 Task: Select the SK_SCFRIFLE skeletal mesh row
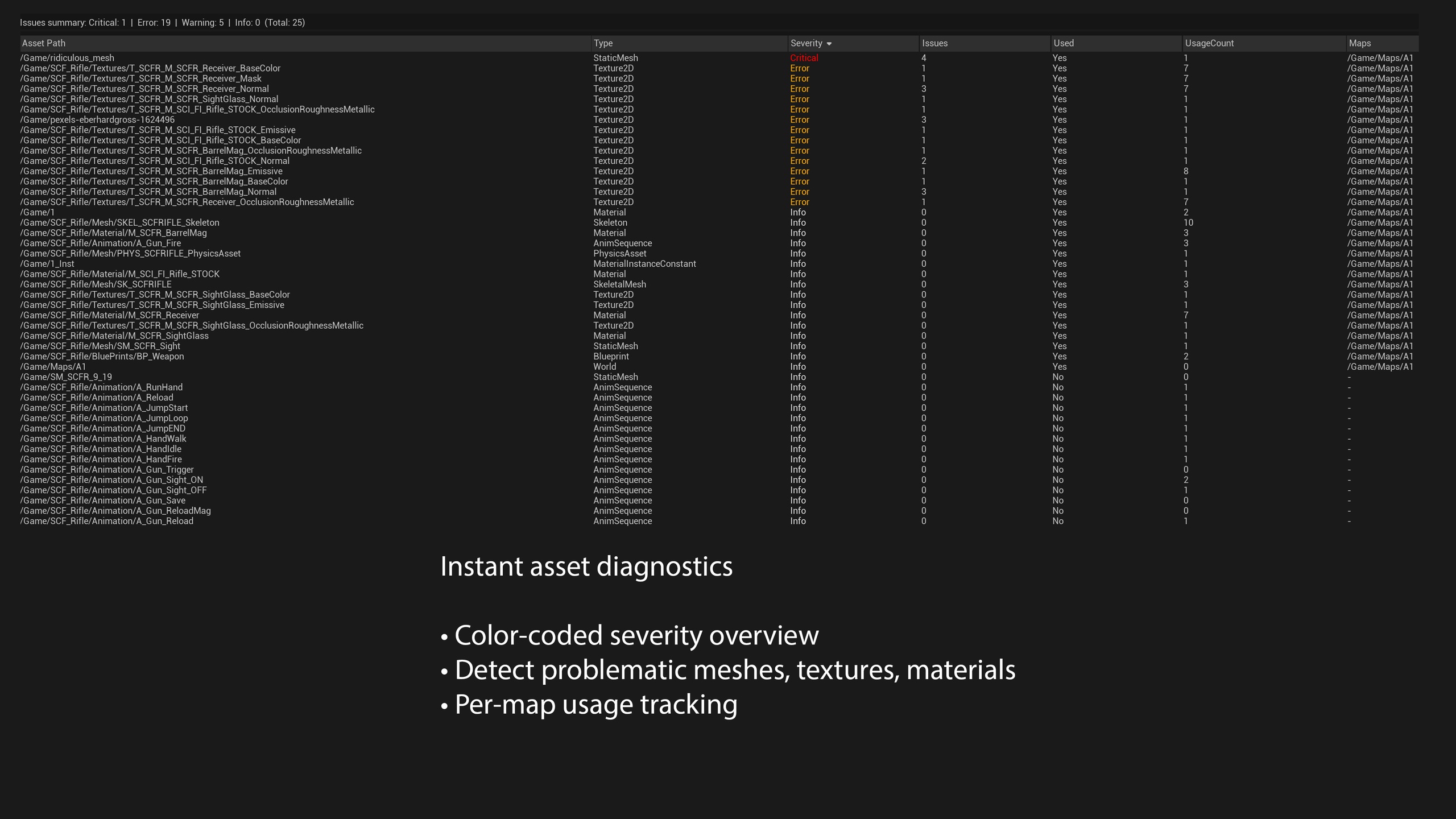click(719, 284)
